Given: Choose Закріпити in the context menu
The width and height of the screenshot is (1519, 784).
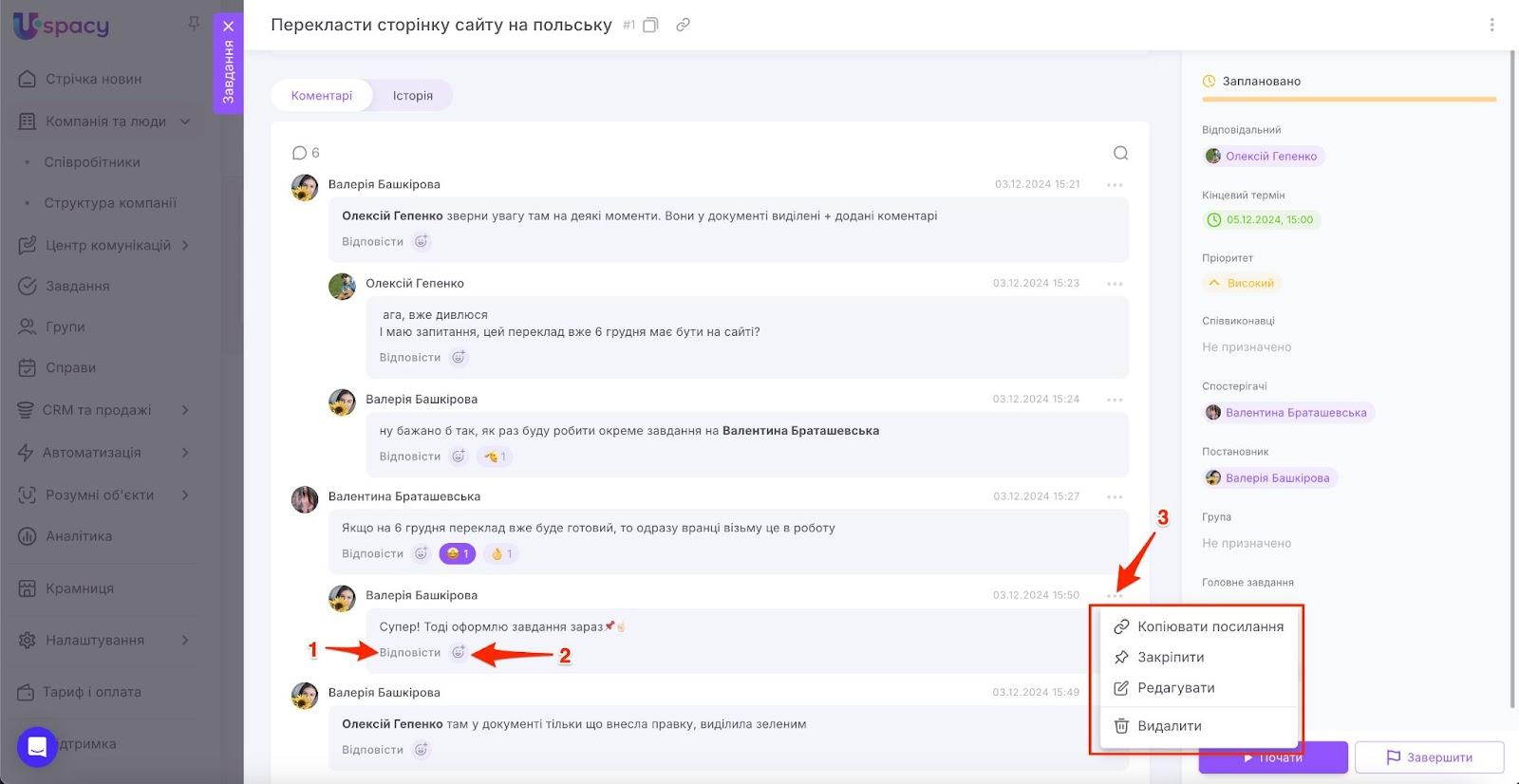Looking at the screenshot, I should coord(1199,657).
